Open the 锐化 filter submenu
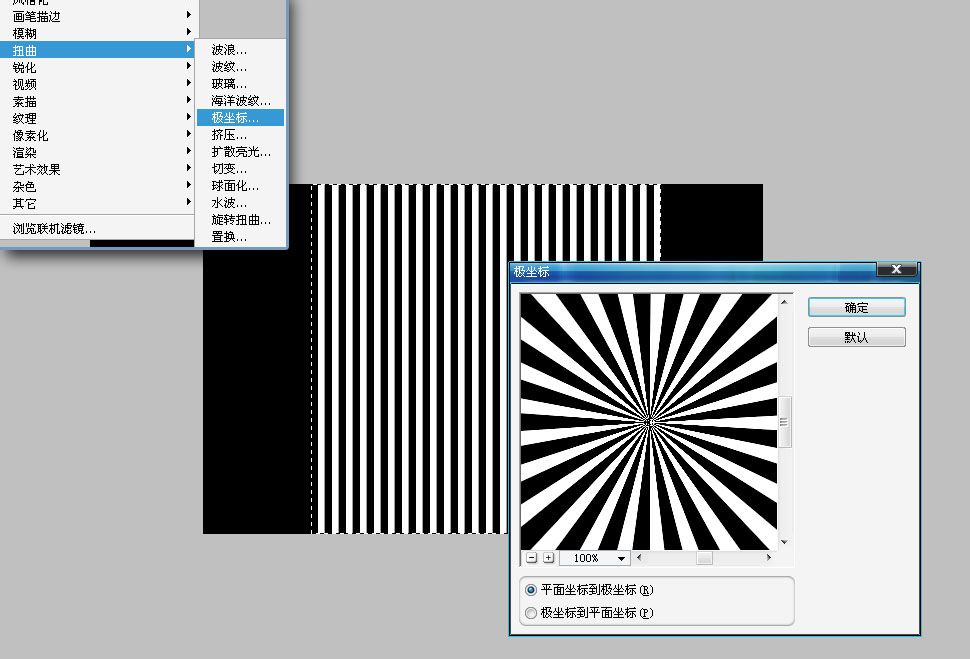This screenshot has width=970, height=659. pyautogui.click(x=98, y=67)
